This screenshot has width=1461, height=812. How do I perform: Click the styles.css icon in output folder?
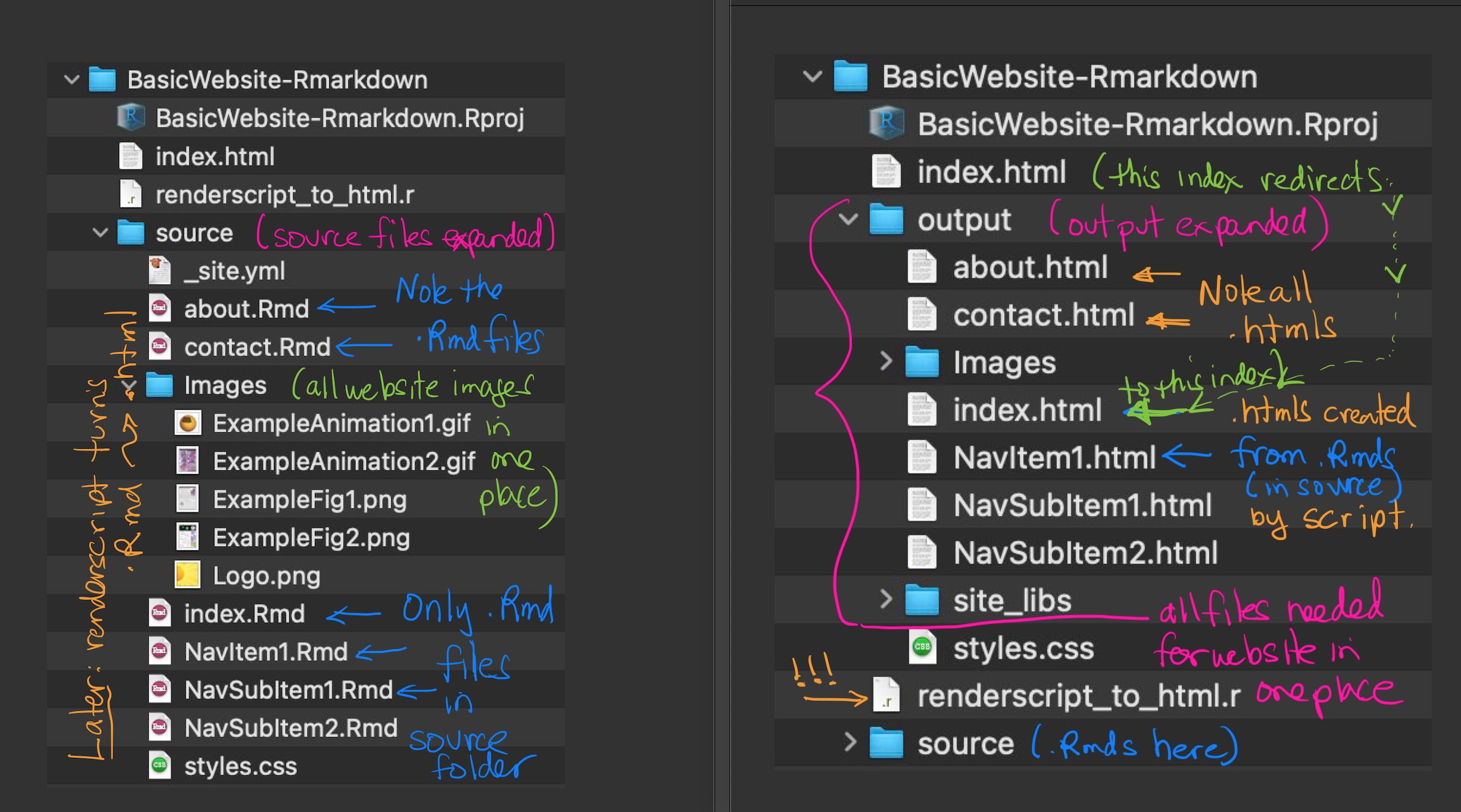[x=922, y=647]
